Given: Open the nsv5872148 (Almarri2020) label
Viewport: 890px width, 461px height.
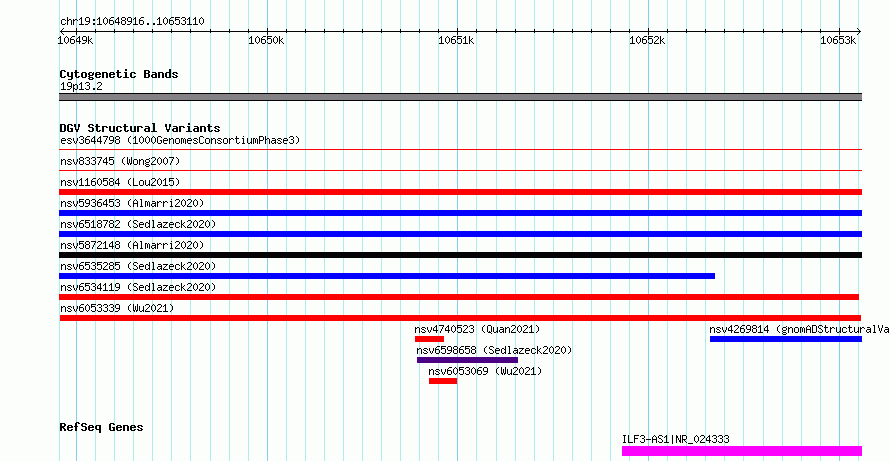Looking at the screenshot, I should point(132,245).
